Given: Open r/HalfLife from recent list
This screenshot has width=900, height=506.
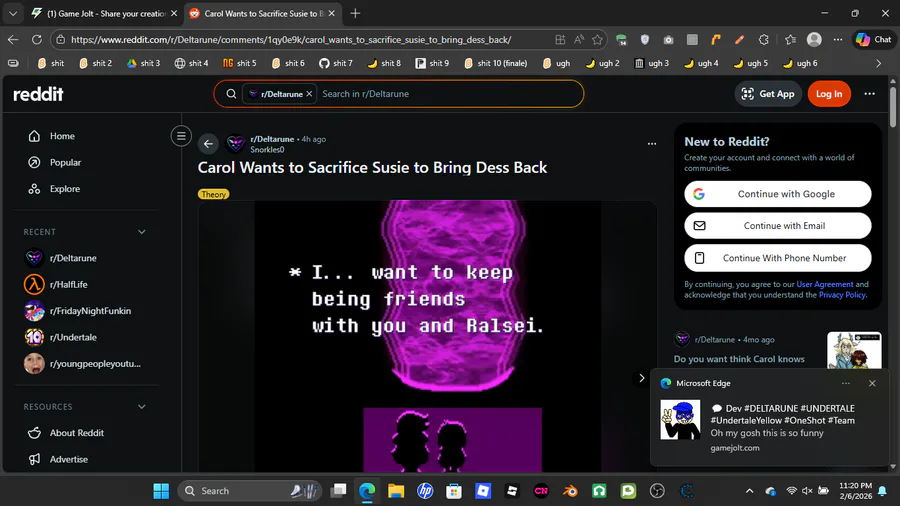Looking at the screenshot, I should tap(68, 285).
